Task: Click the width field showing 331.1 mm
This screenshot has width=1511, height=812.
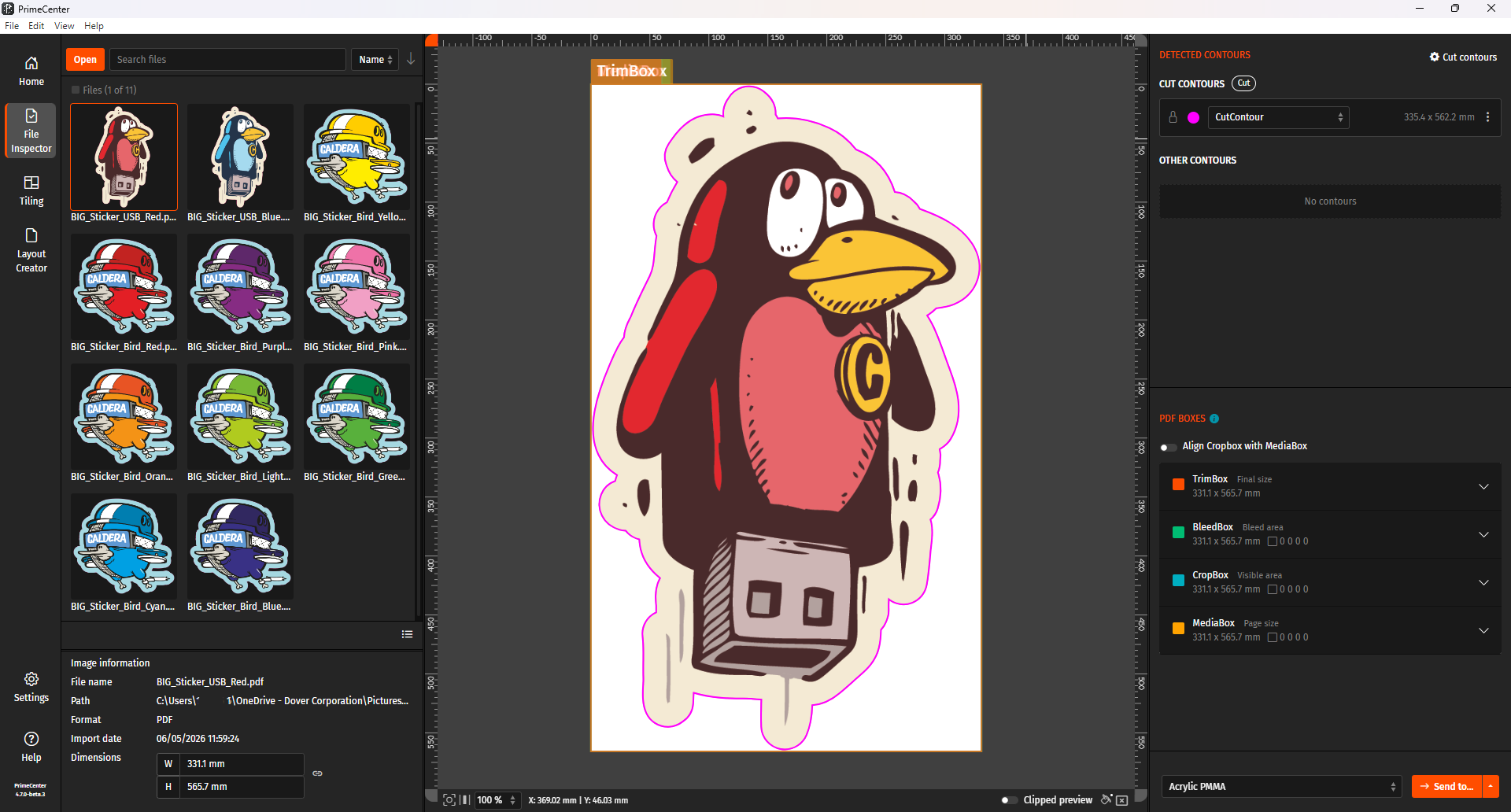Action: [242, 764]
